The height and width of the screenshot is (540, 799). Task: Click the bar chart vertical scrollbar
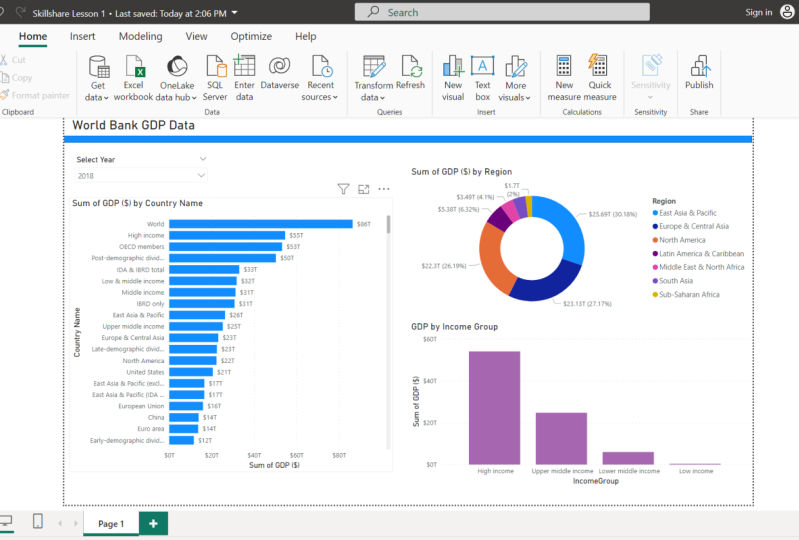coord(388,224)
